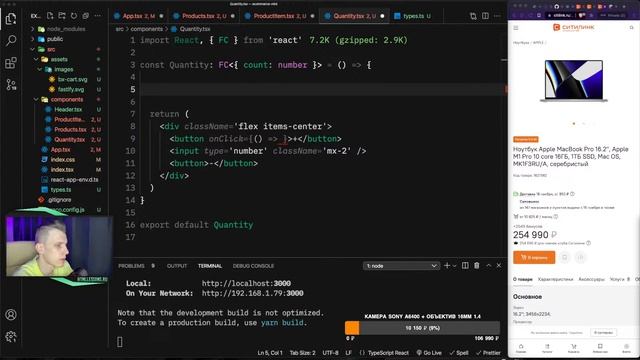Screen dimensions: 640x360
Task: Open react-app-env.d.ts in the file tree
Action: tap(74, 180)
